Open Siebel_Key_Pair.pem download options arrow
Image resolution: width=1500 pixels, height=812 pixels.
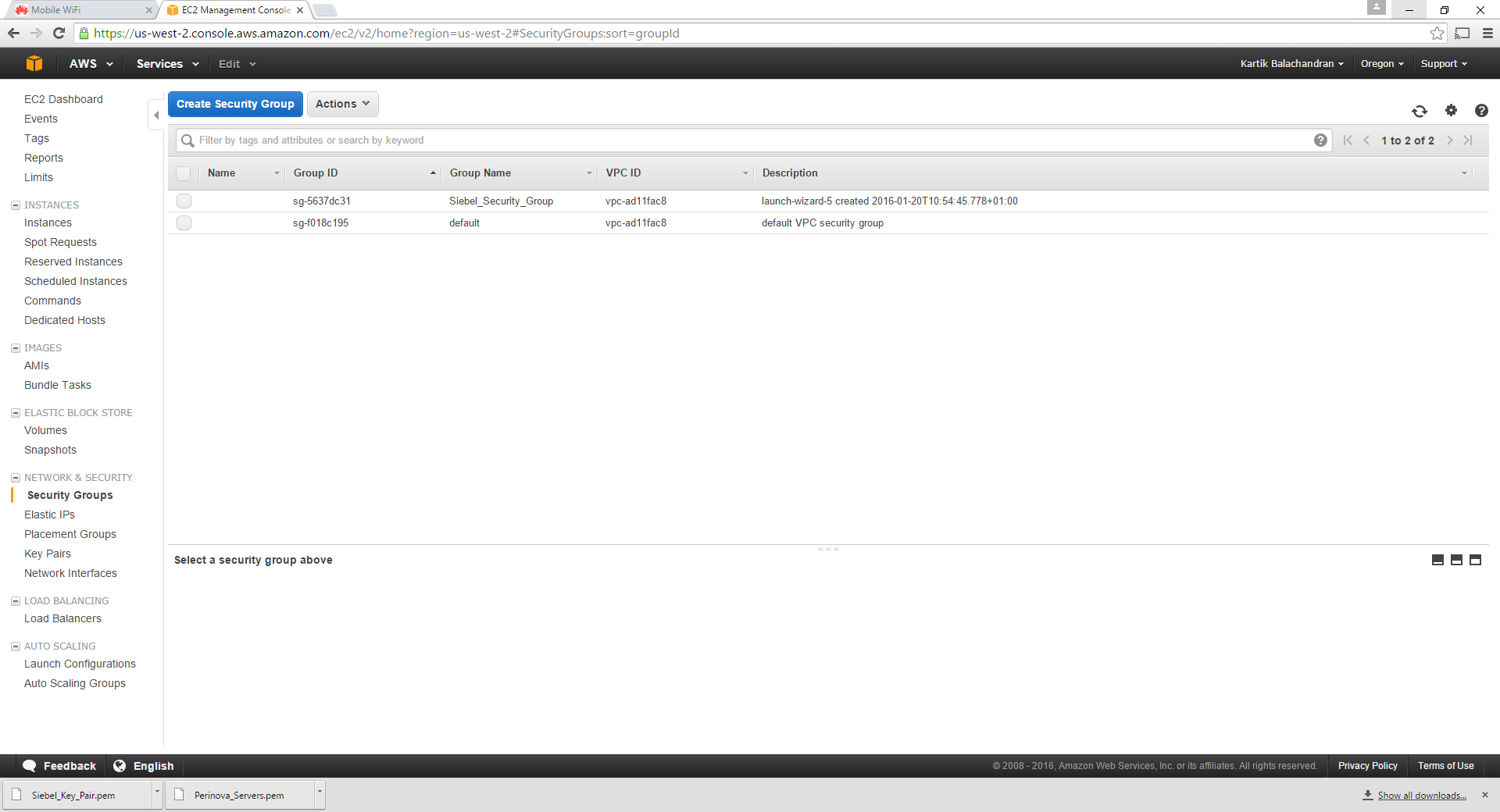tap(157, 794)
